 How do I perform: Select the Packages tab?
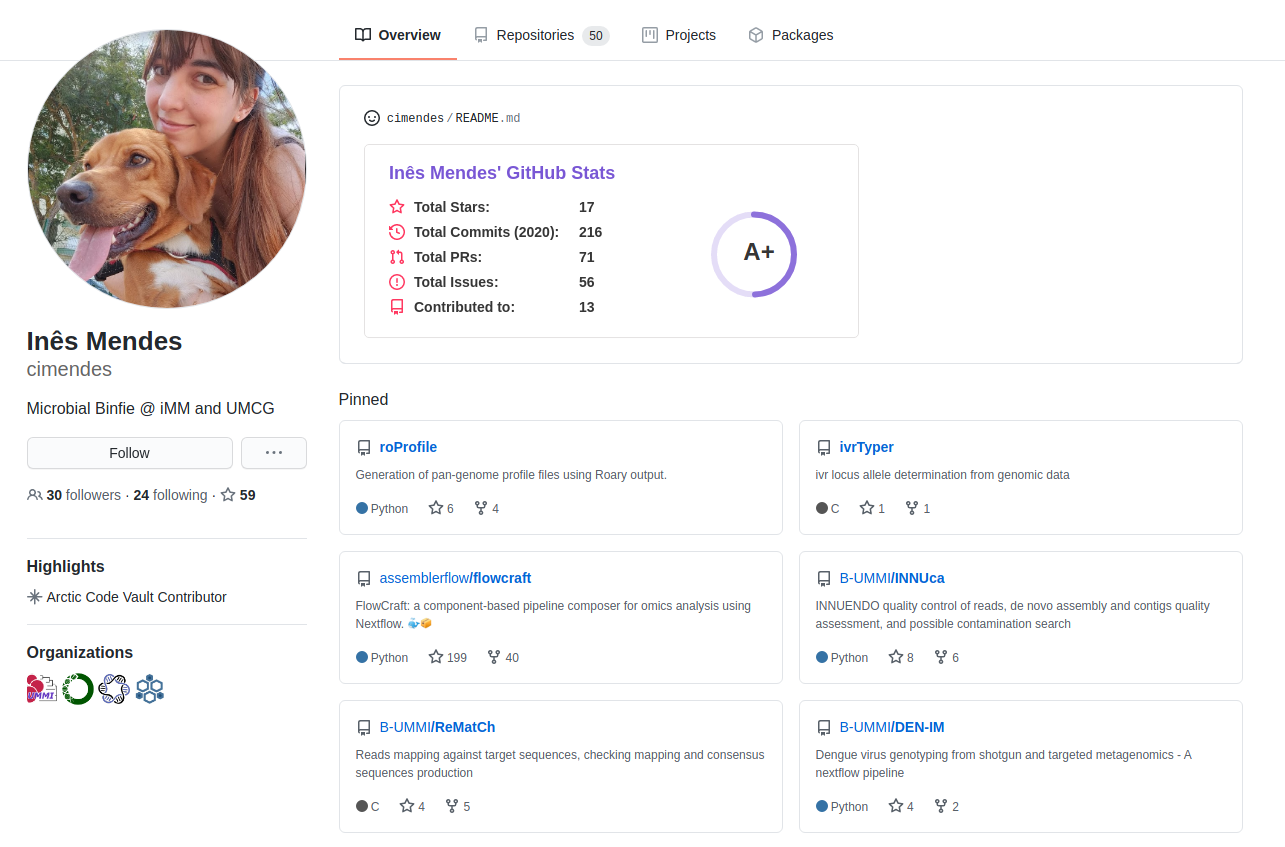(791, 35)
